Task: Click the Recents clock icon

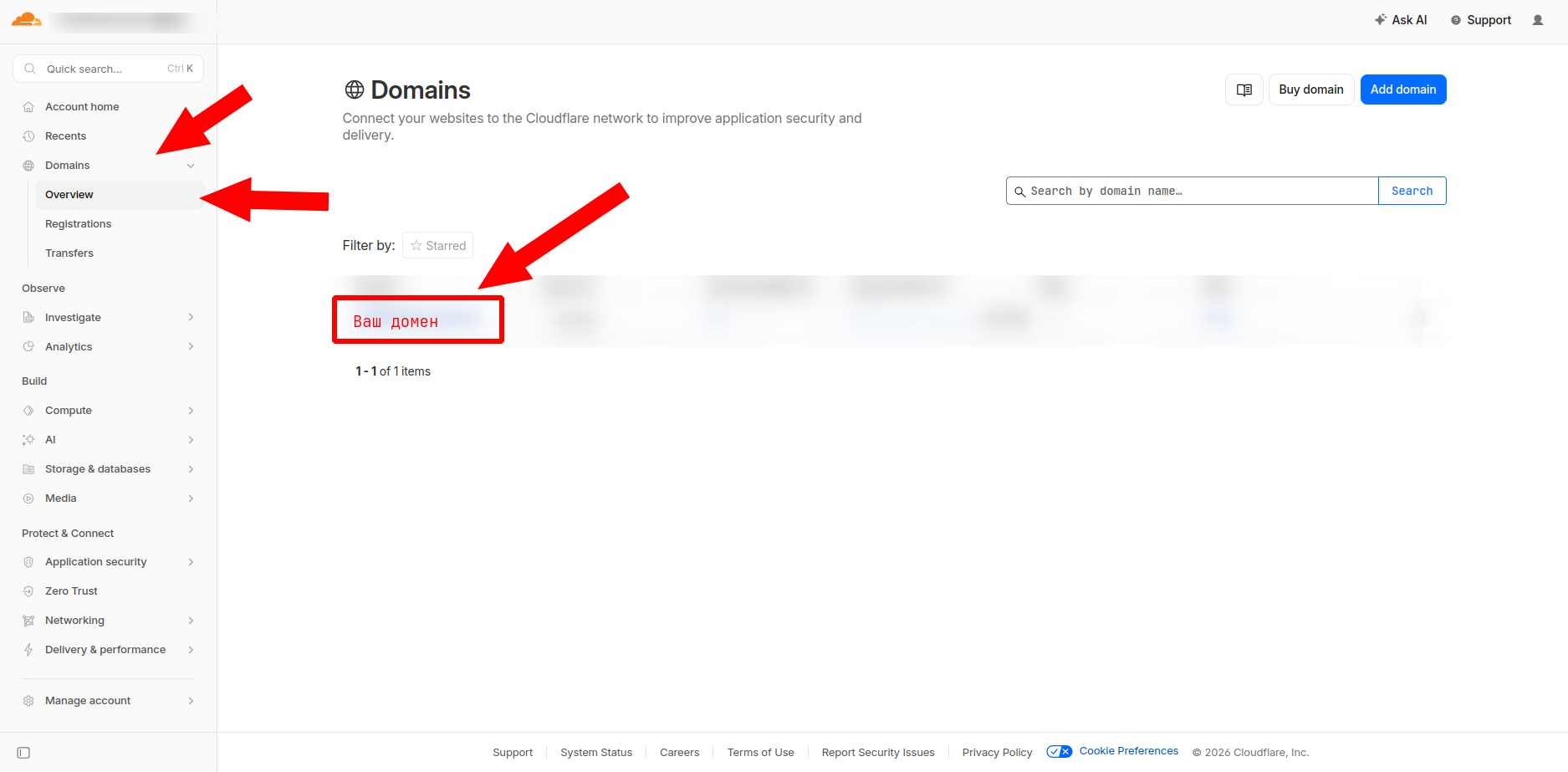Action: pyautogui.click(x=28, y=136)
